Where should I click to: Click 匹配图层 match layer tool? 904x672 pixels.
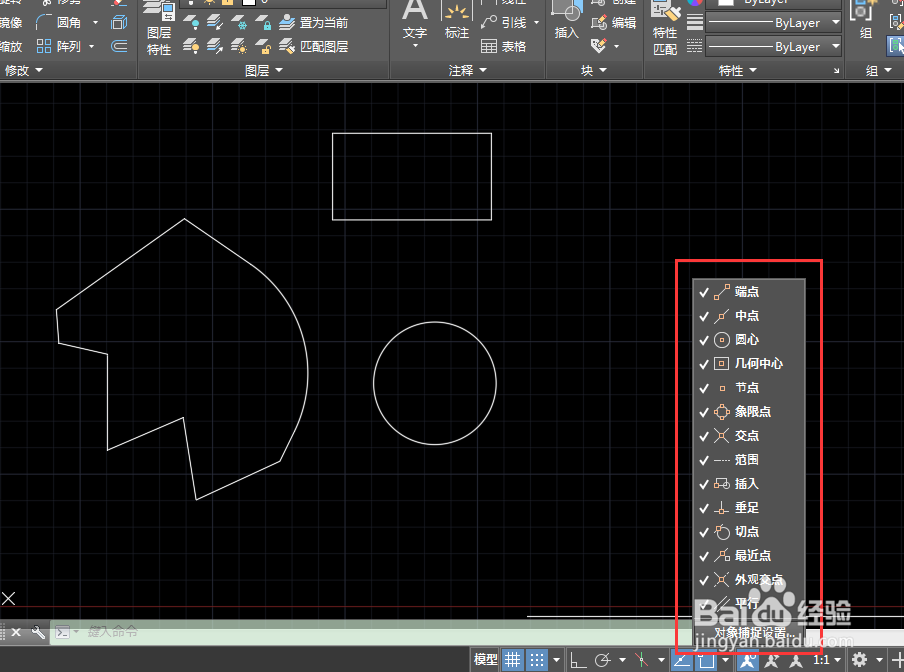point(314,46)
